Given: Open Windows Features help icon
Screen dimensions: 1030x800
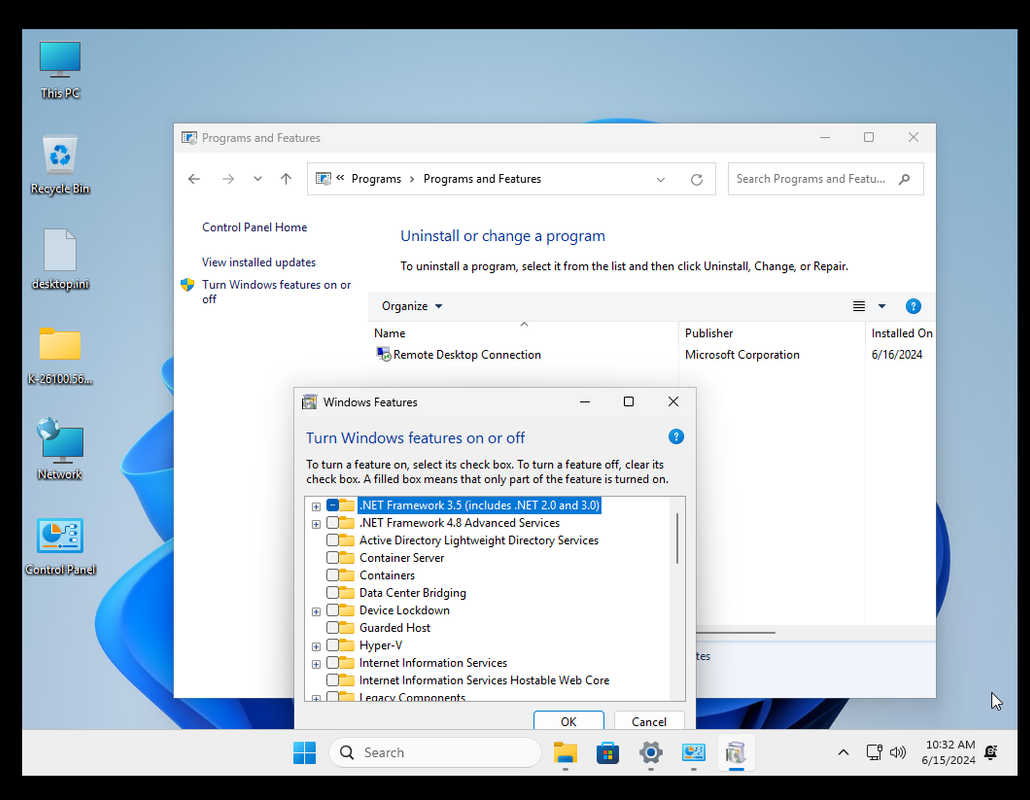Looking at the screenshot, I should (x=676, y=437).
